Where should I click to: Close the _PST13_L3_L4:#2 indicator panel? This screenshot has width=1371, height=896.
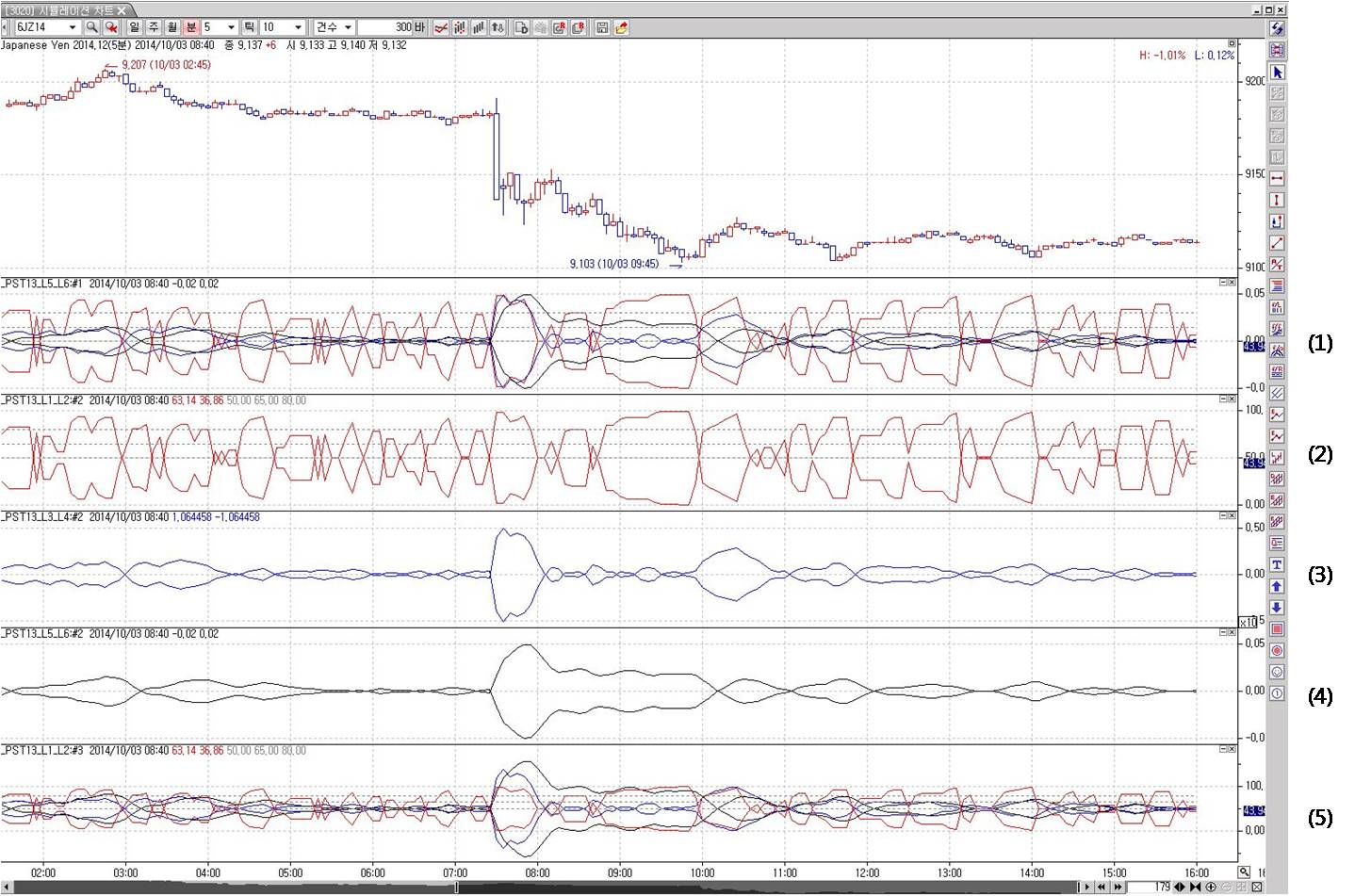click(1232, 516)
